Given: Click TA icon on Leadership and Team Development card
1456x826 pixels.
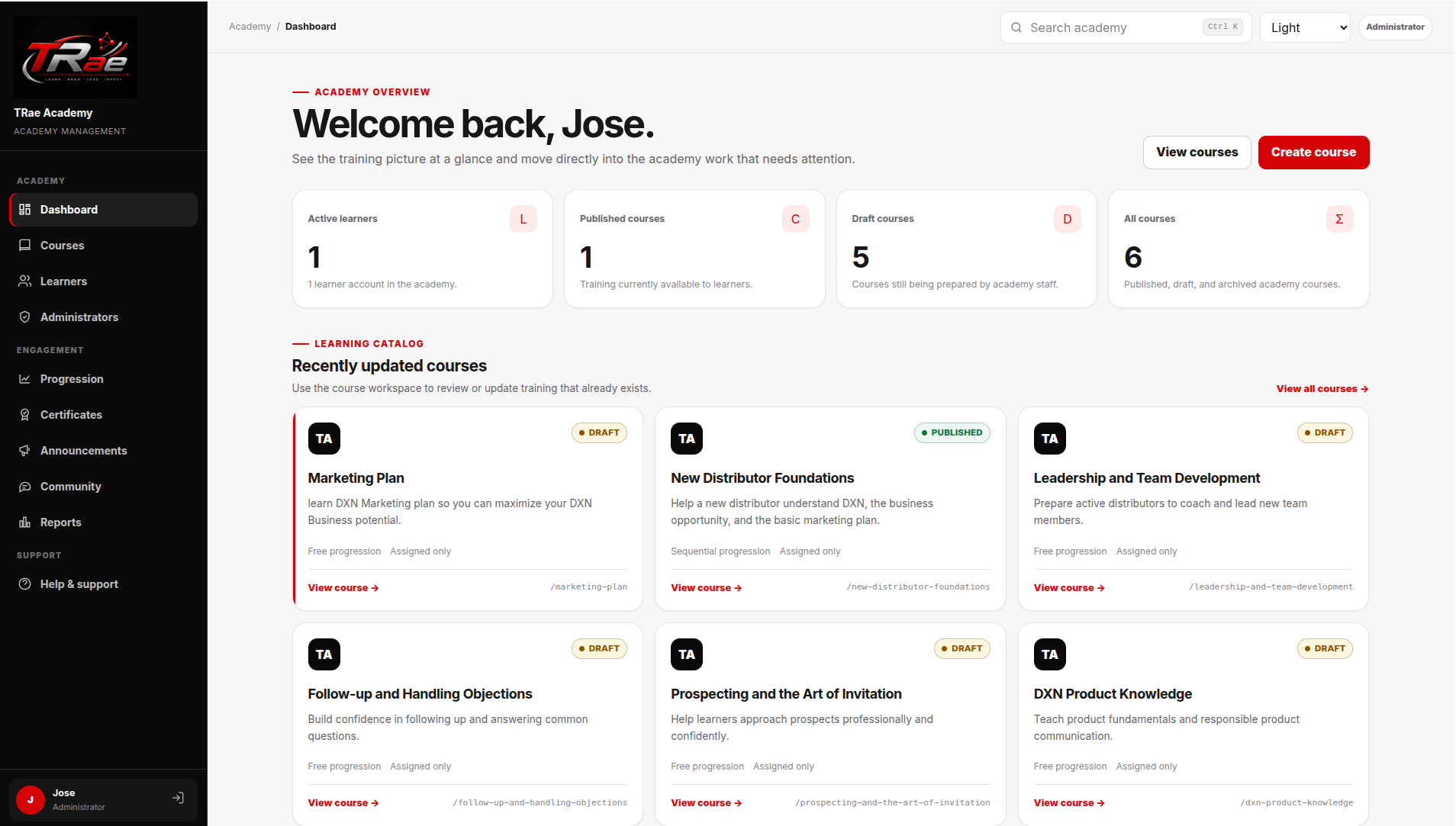Looking at the screenshot, I should point(1050,439).
